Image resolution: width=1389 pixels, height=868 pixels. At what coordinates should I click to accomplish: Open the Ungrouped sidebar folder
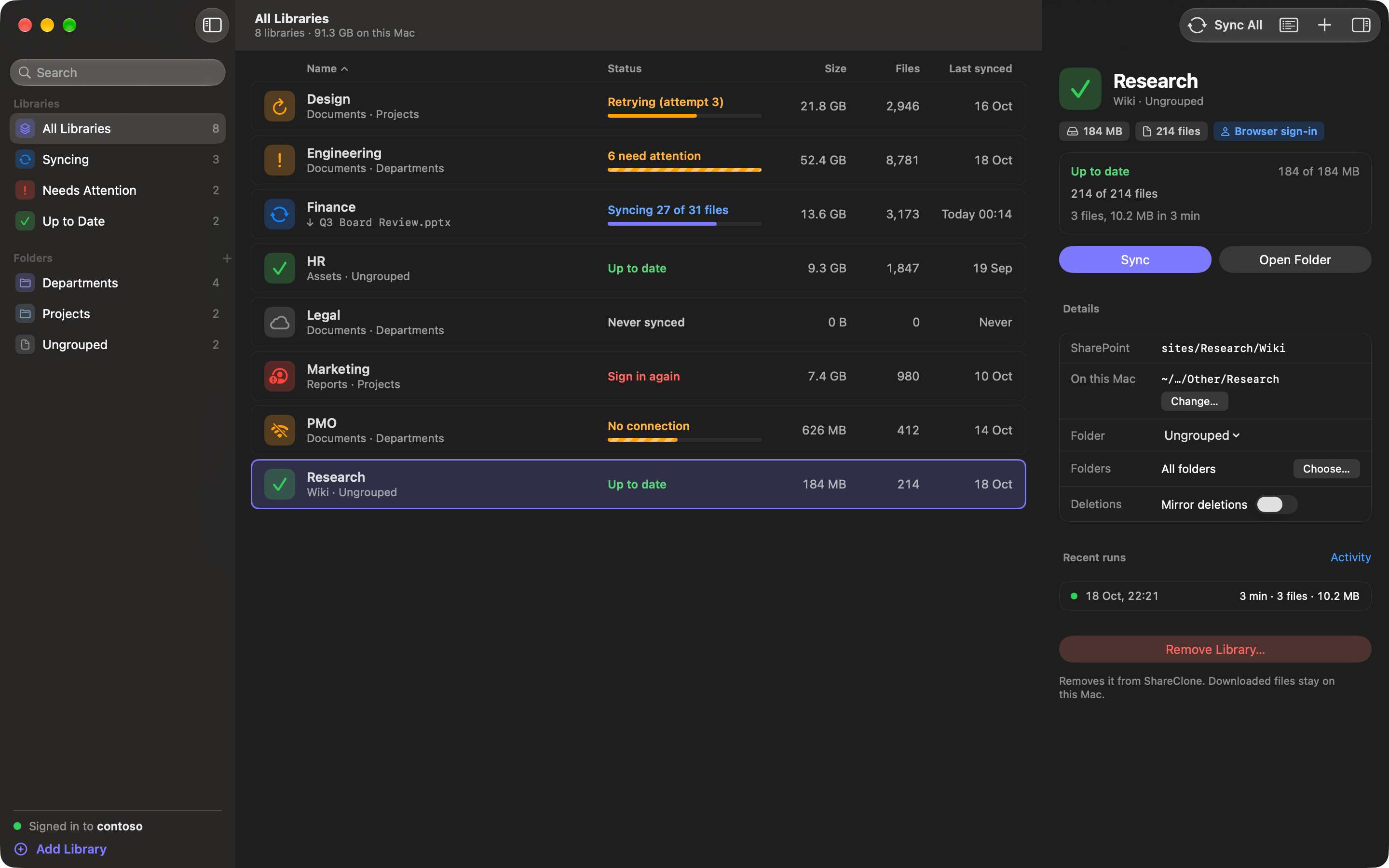(x=118, y=344)
